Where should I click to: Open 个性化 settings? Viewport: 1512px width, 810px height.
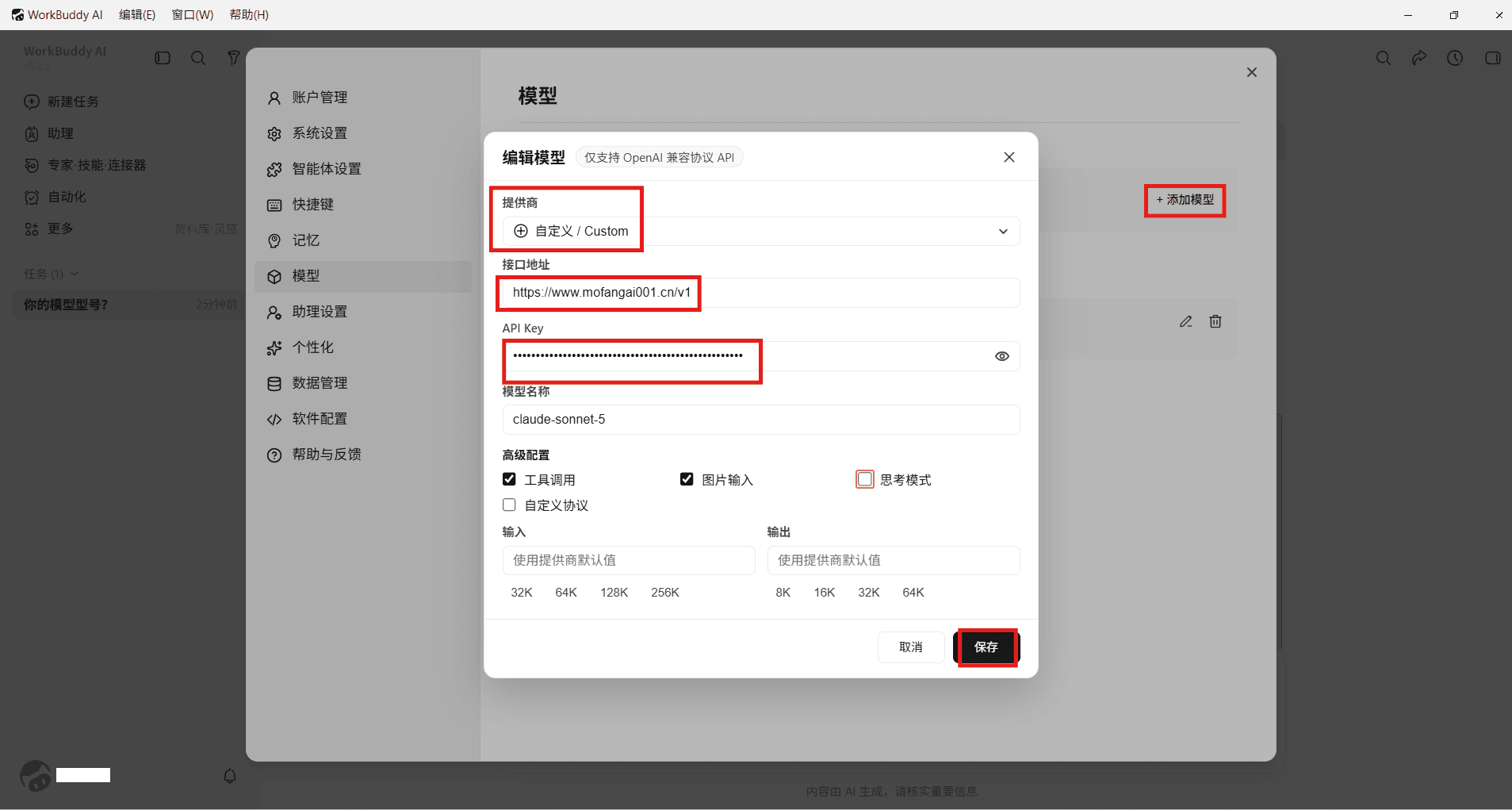coord(363,347)
